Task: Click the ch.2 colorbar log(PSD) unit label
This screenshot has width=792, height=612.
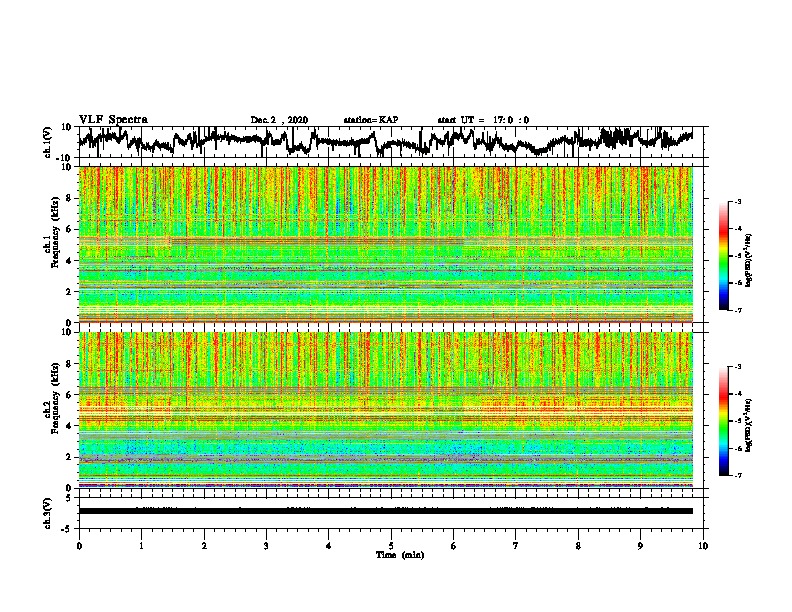Action: [748, 425]
